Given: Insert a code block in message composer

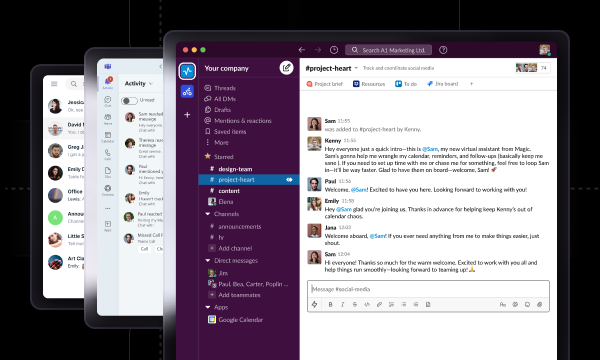Looking at the screenshot, I should pos(428,305).
